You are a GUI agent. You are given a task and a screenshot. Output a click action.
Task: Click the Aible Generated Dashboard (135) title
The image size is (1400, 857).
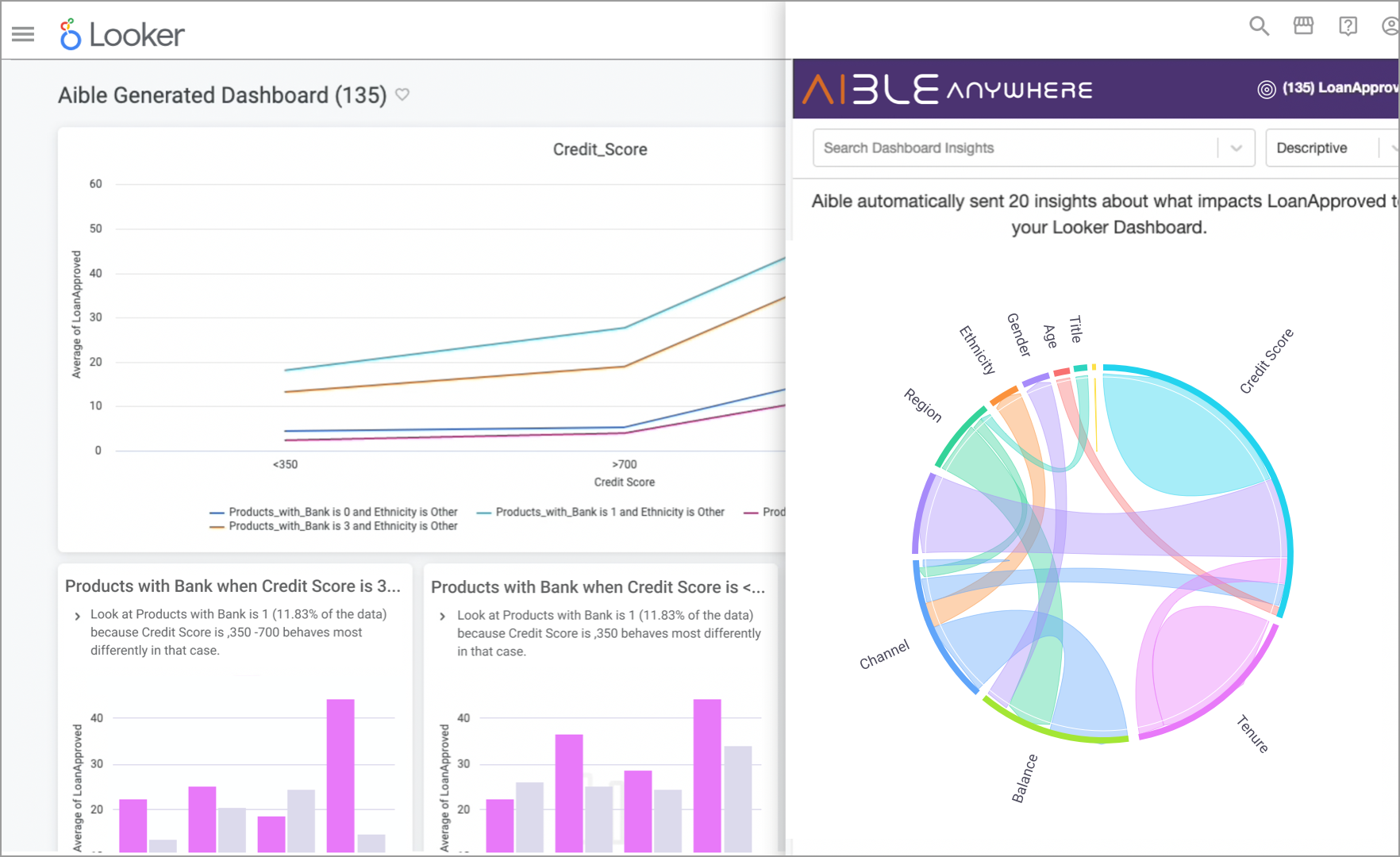pyautogui.click(x=222, y=95)
